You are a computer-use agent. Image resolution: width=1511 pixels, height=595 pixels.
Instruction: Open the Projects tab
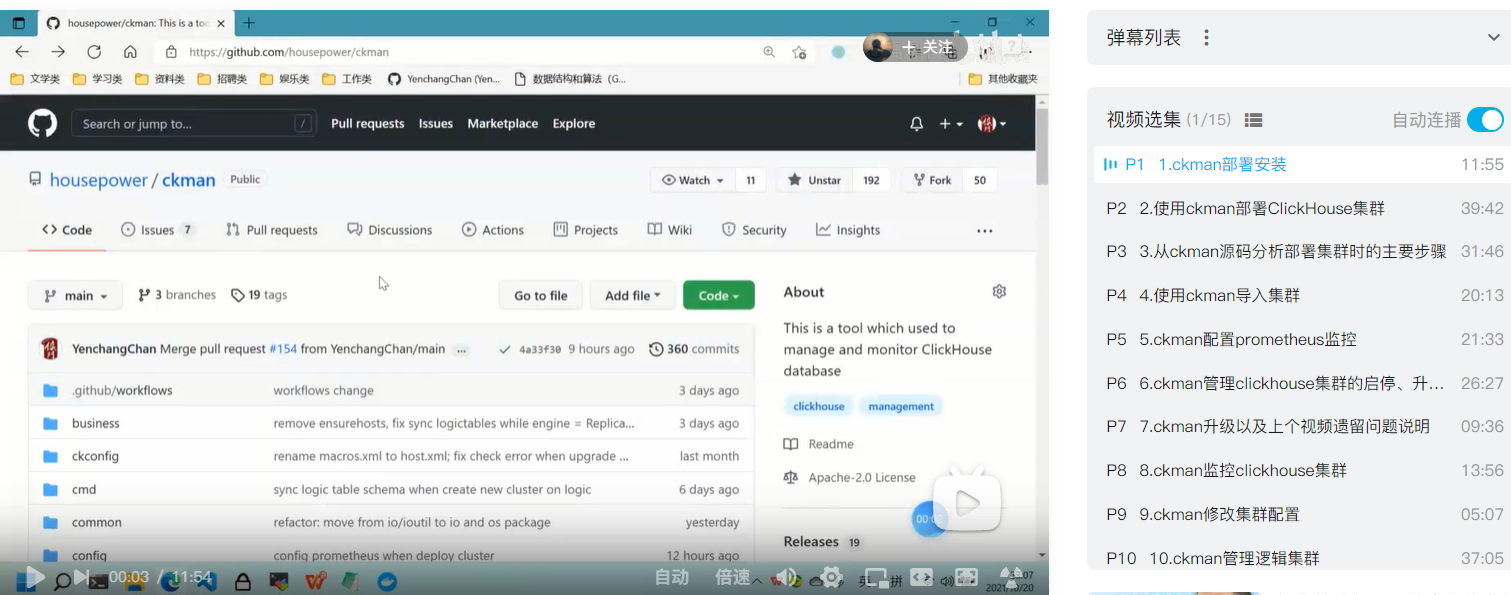[586, 230]
